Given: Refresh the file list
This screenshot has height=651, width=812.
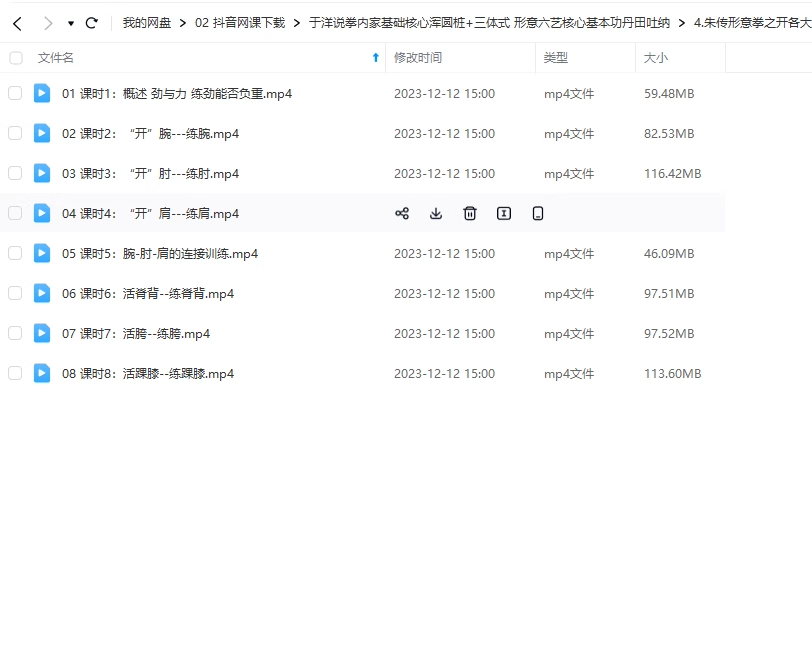Looking at the screenshot, I should pos(92,23).
